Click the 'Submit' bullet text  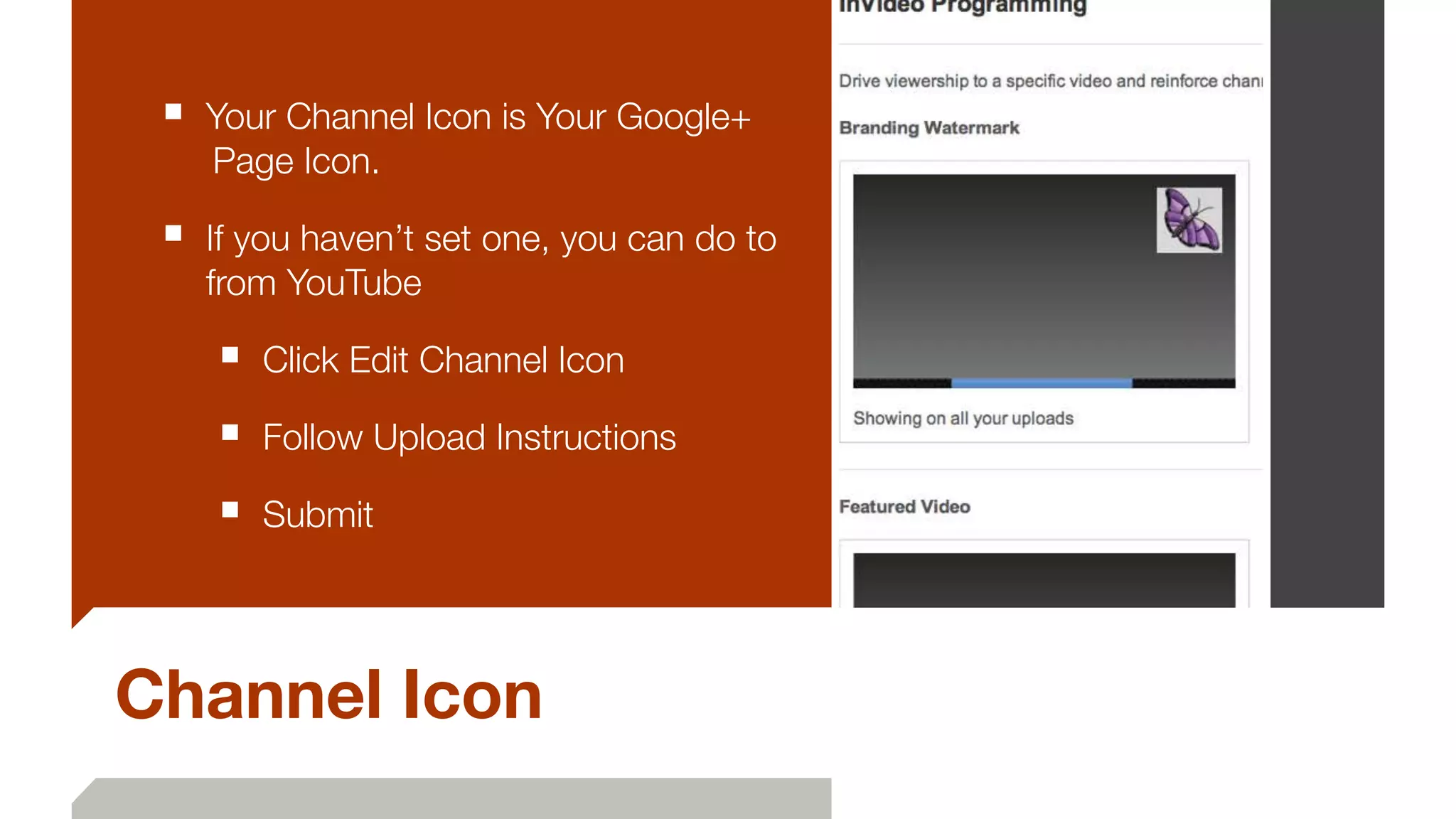[318, 514]
